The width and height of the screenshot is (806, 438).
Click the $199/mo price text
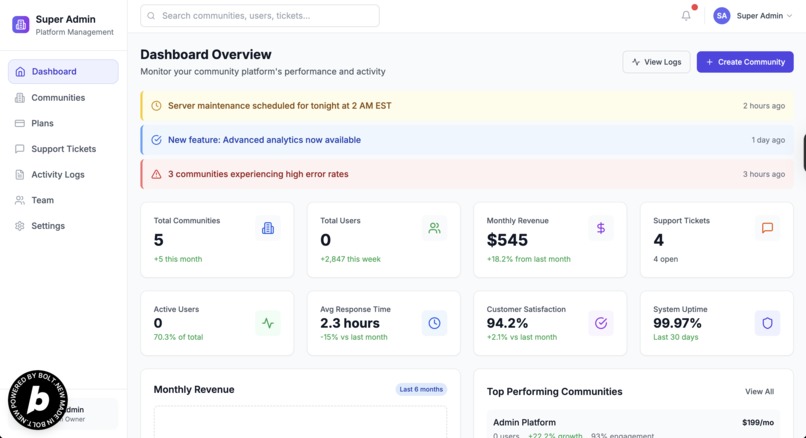[x=758, y=423]
